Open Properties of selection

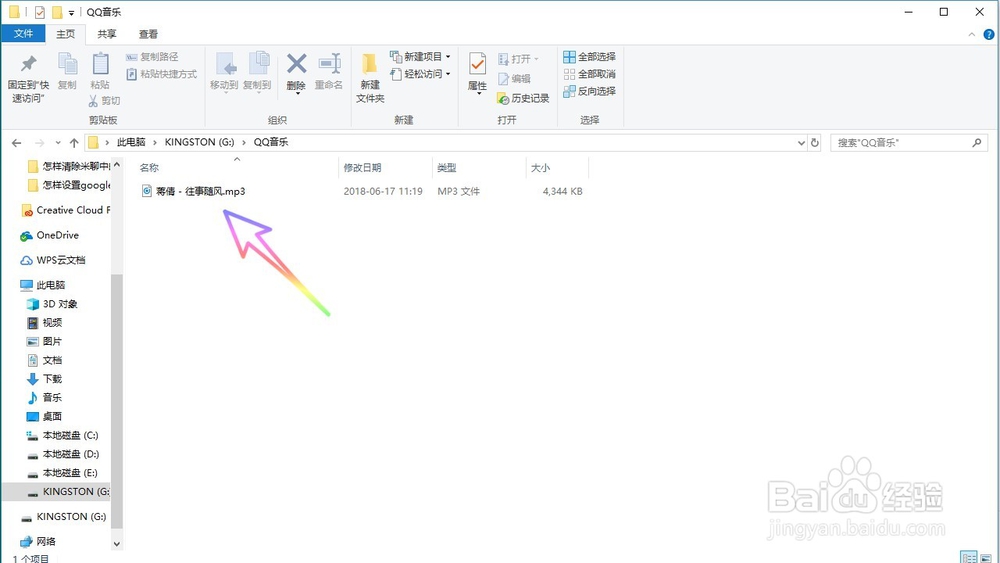(478, 73)
